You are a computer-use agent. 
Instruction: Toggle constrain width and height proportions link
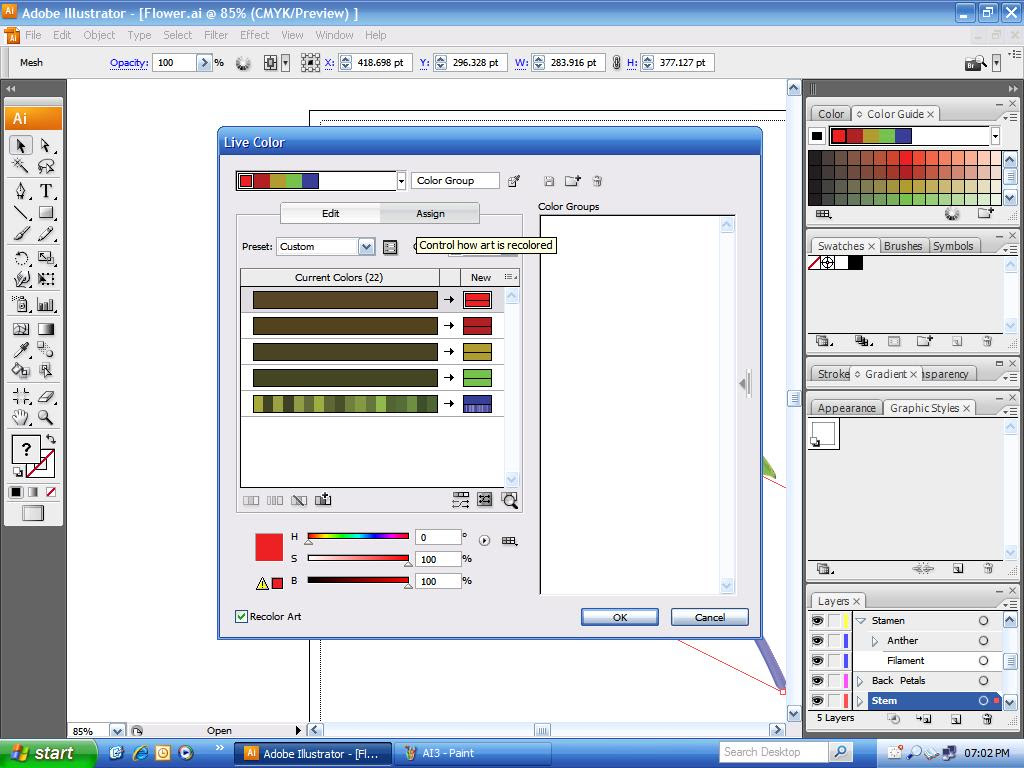pyautogui.click(x=616, y=63)
